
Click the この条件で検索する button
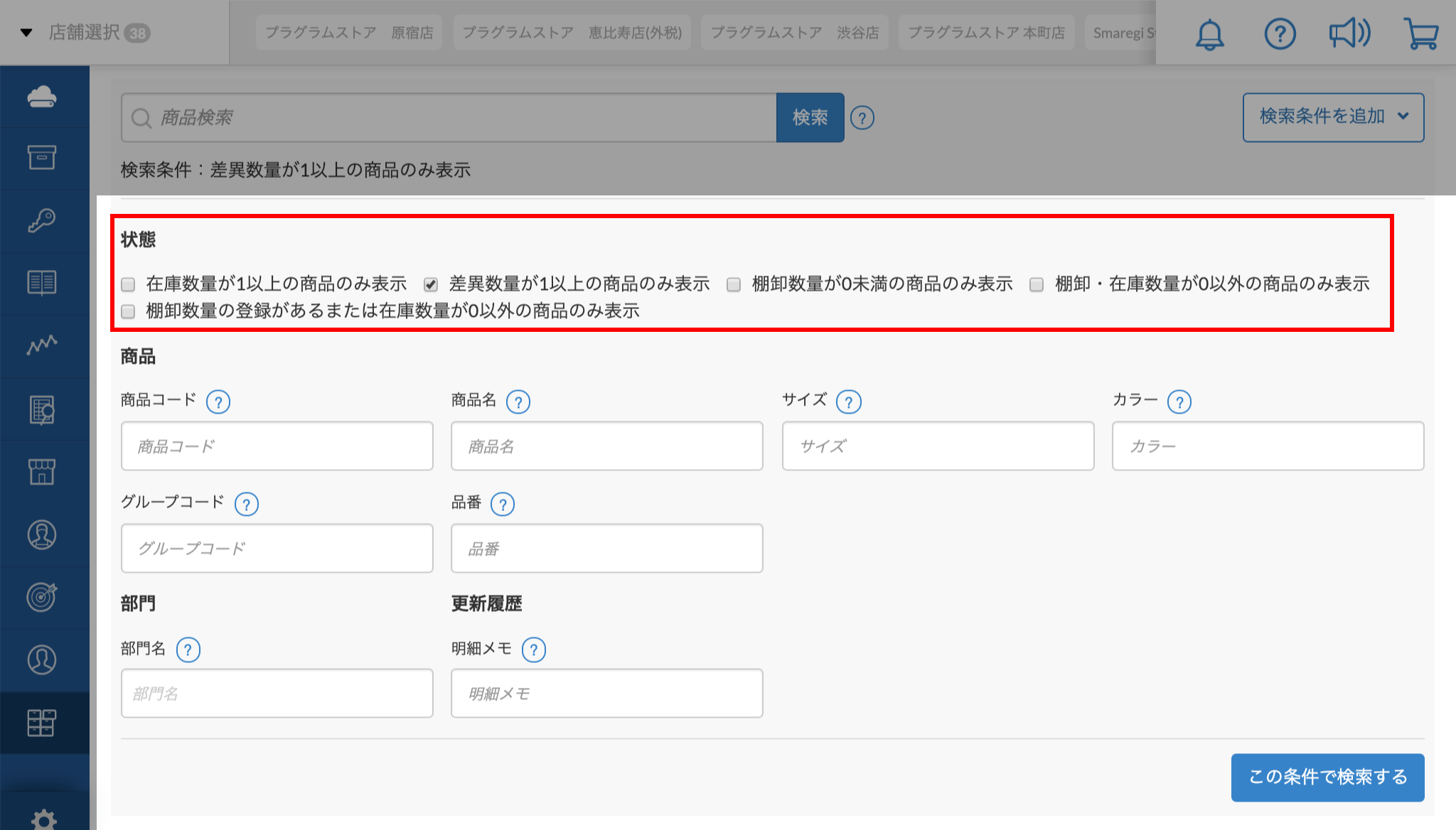click(1328, 777)
